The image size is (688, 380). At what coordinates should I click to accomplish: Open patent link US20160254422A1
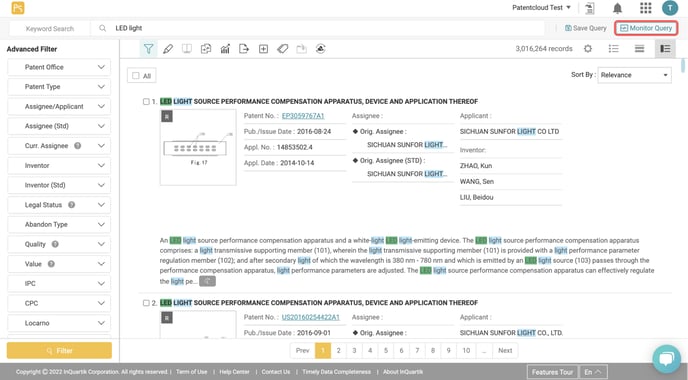tap(311, 317)
